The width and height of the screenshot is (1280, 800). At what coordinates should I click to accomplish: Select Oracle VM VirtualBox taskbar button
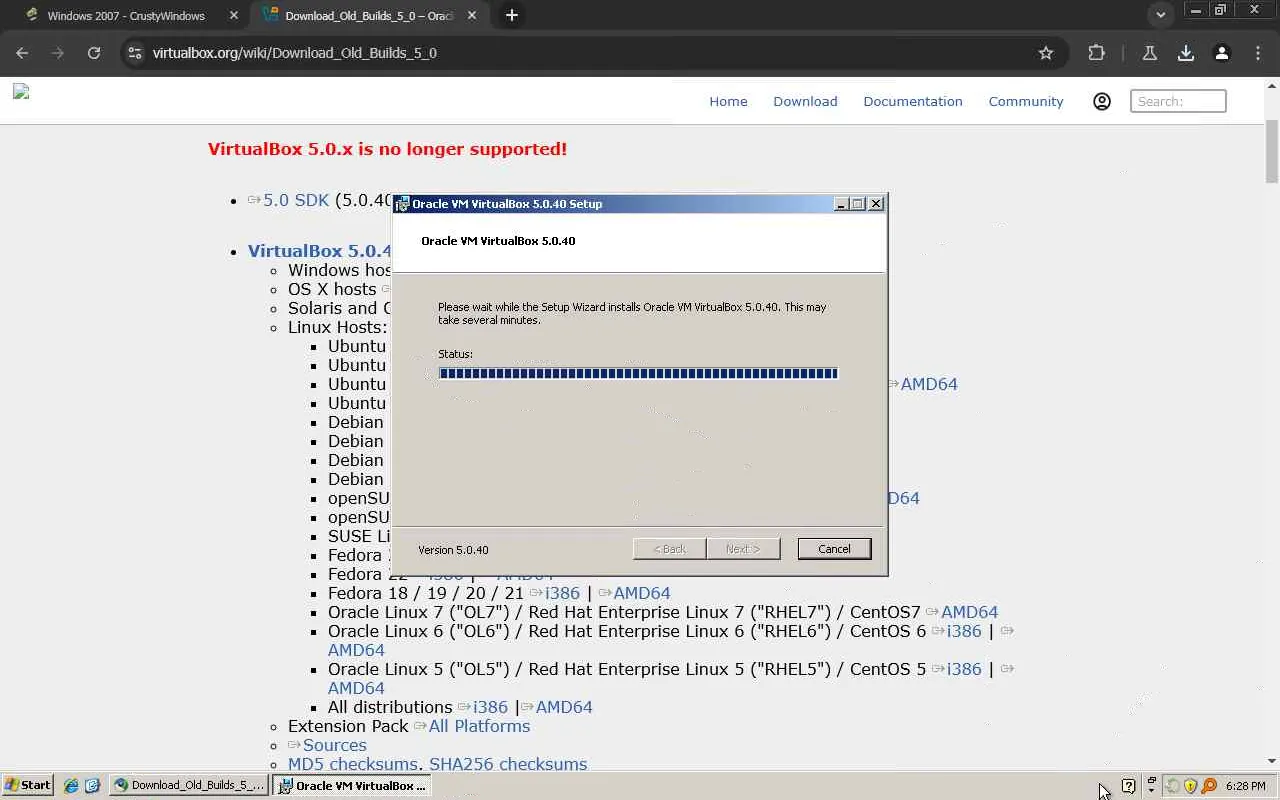(353, 786)
